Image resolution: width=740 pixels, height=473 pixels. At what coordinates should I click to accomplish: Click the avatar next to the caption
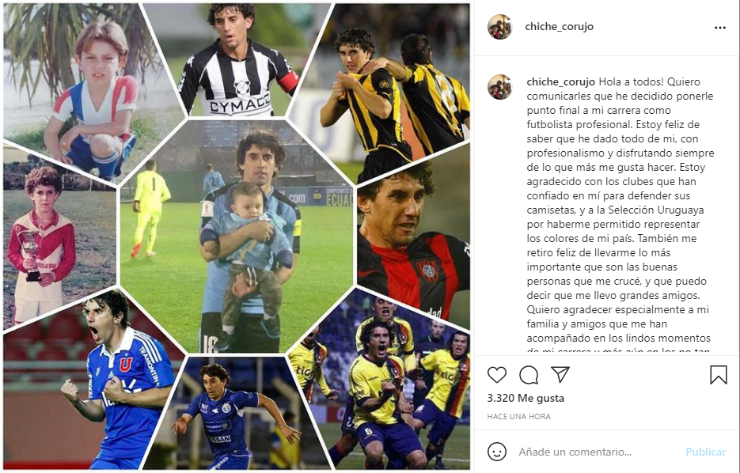click(x=499, y=87)
